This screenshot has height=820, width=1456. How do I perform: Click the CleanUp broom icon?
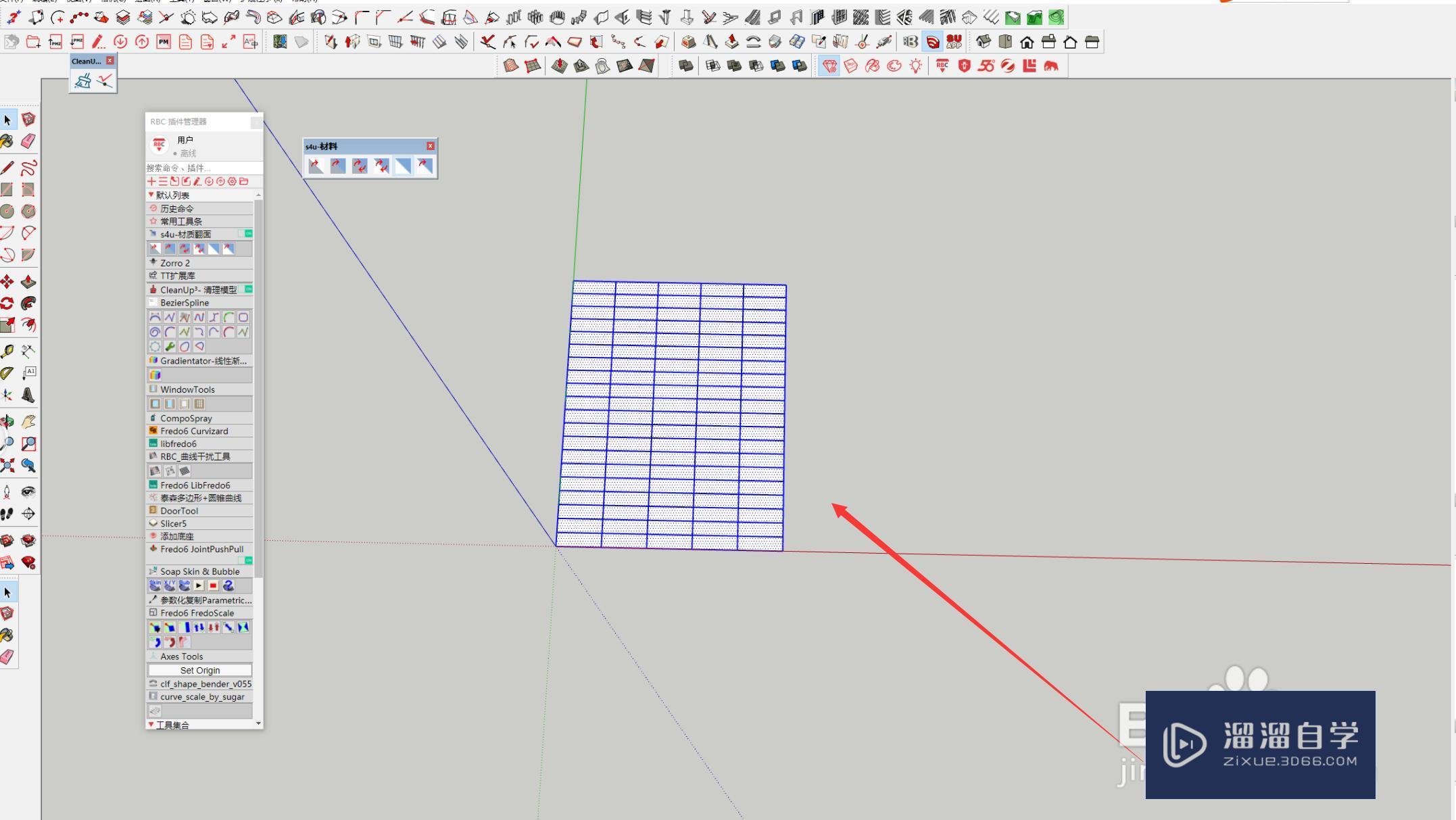(x=83, y=81)
